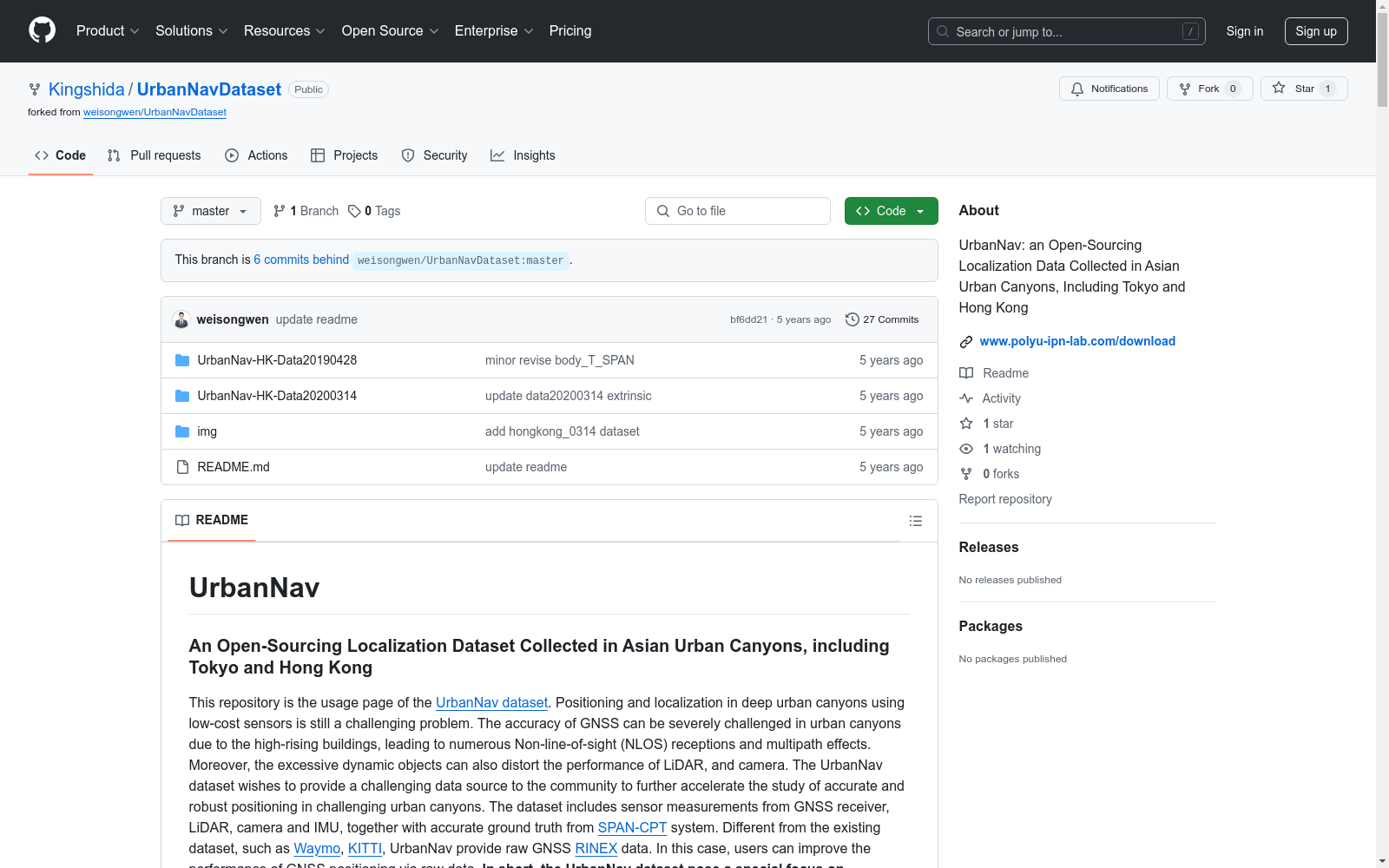Open the Kingshida user profile link

(87, 89)
